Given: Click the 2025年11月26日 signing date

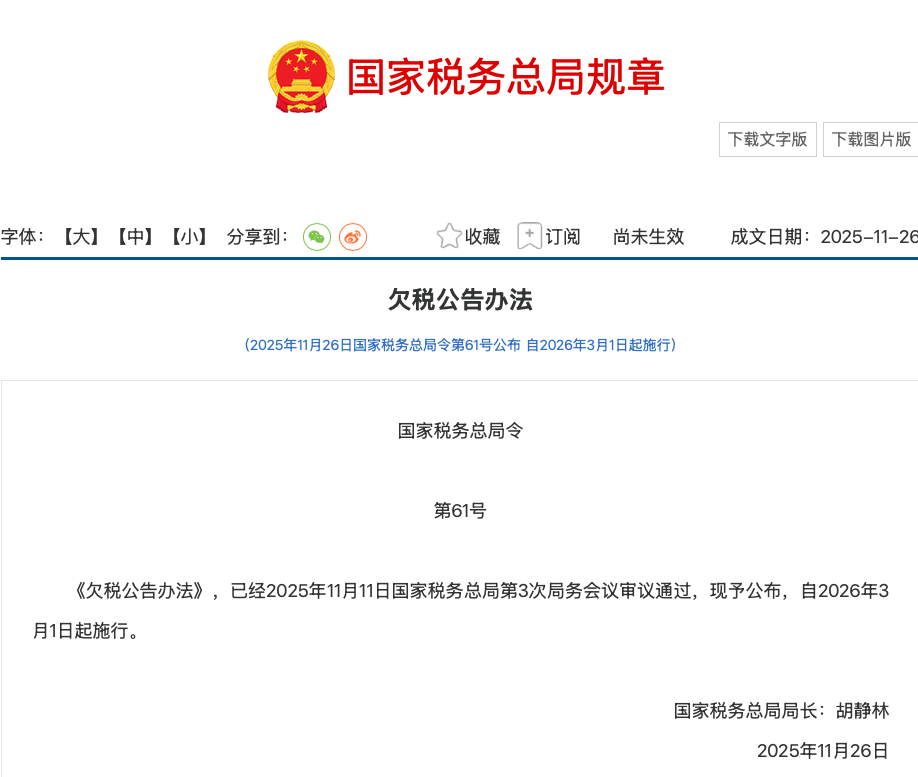Looking at the screenshot, I should tap(822, 751).
